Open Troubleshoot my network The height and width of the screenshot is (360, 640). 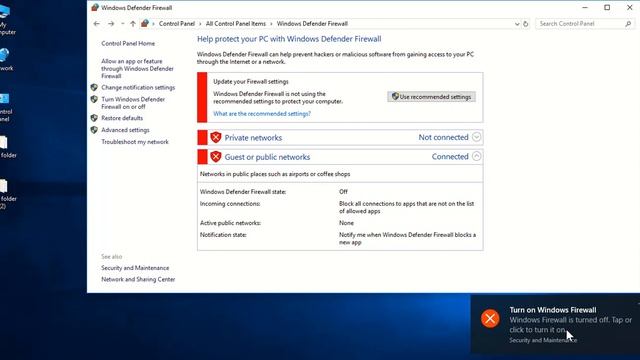135,142
